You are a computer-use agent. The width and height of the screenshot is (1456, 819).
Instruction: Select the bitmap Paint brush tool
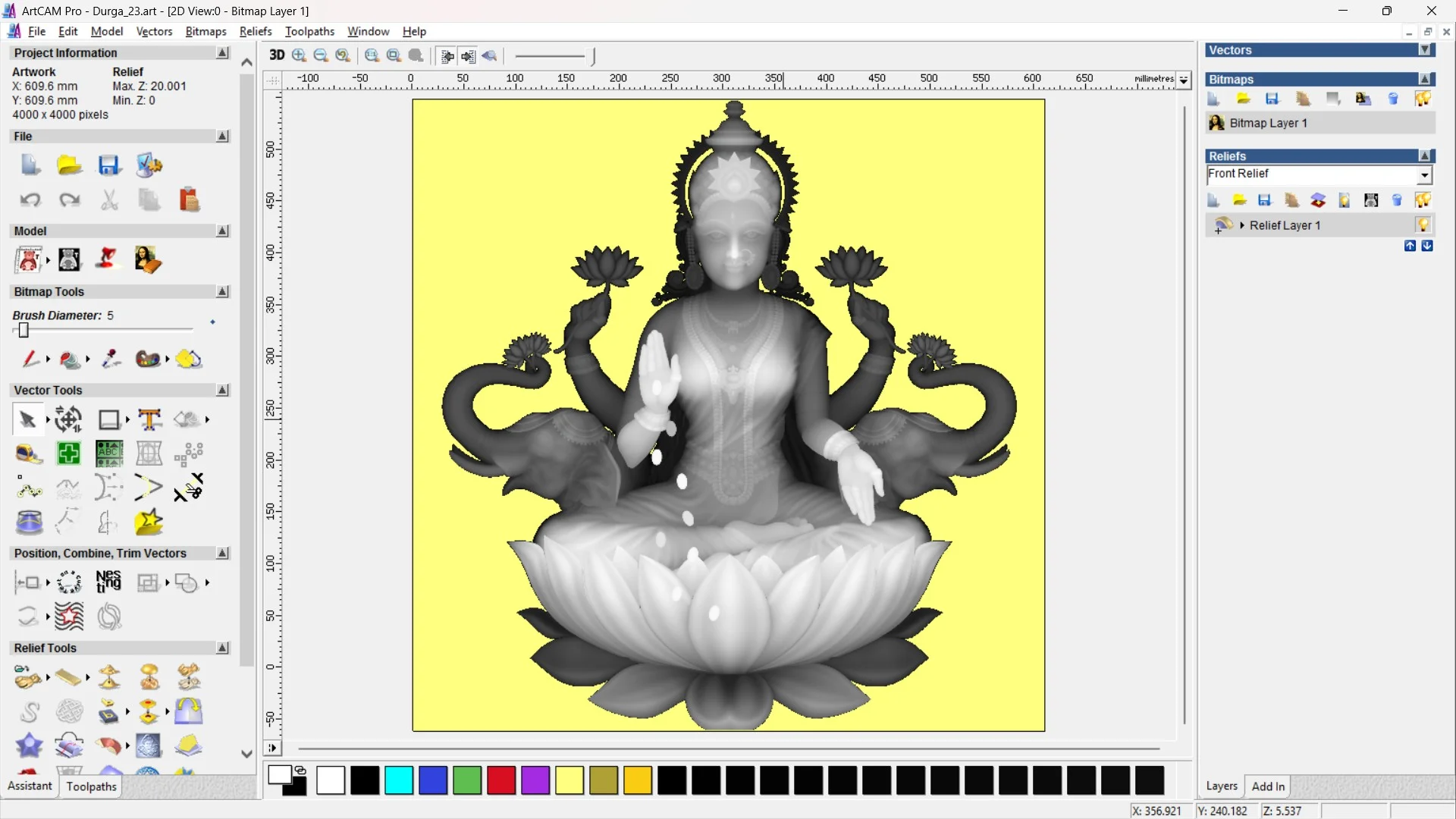point(30,359)
